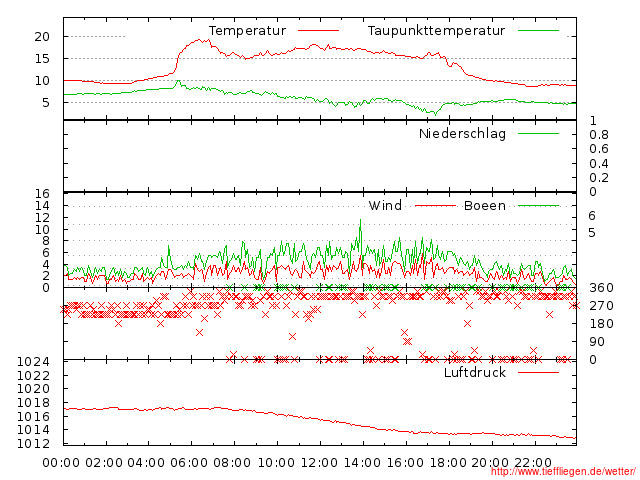Click the Wind legend label
The image size is (640, 480).
(385, 205)
